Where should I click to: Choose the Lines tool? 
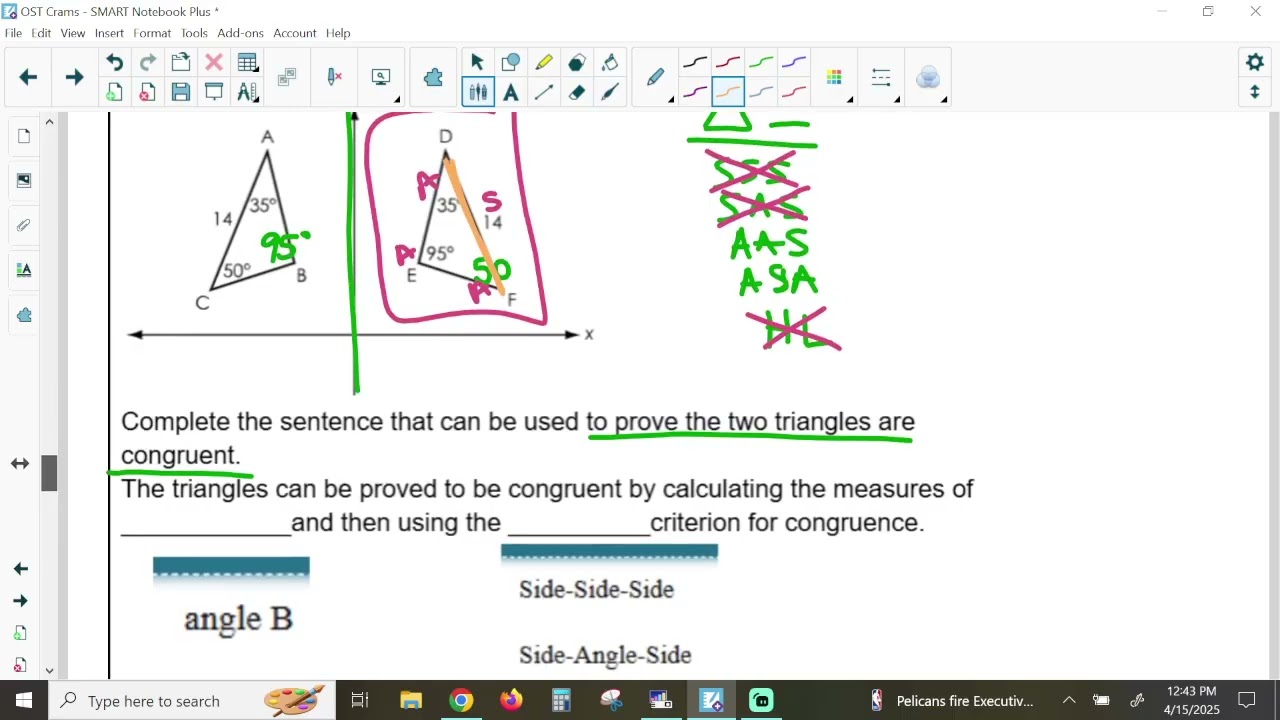[543, 93]
